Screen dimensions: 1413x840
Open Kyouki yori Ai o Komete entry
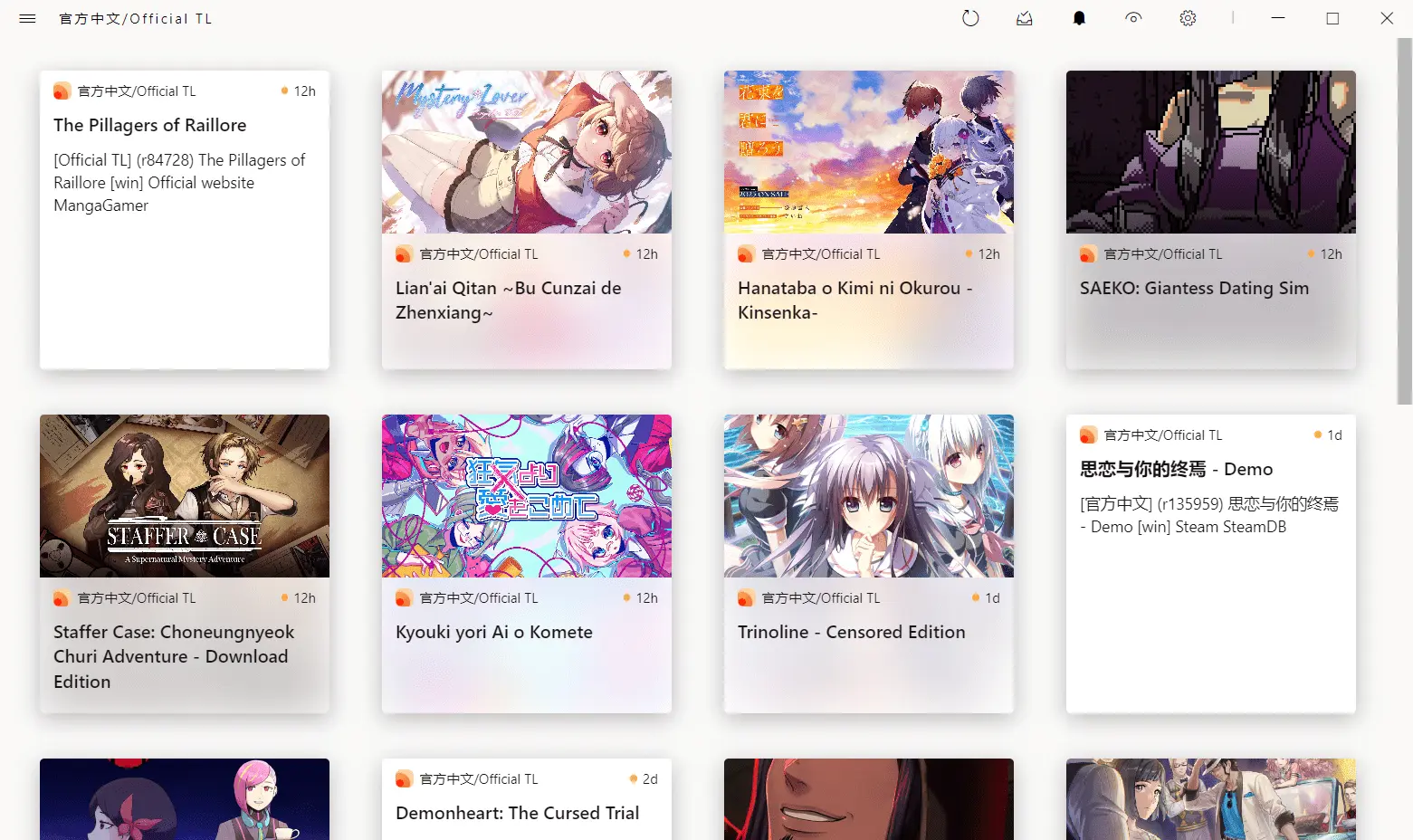(493, 632)
